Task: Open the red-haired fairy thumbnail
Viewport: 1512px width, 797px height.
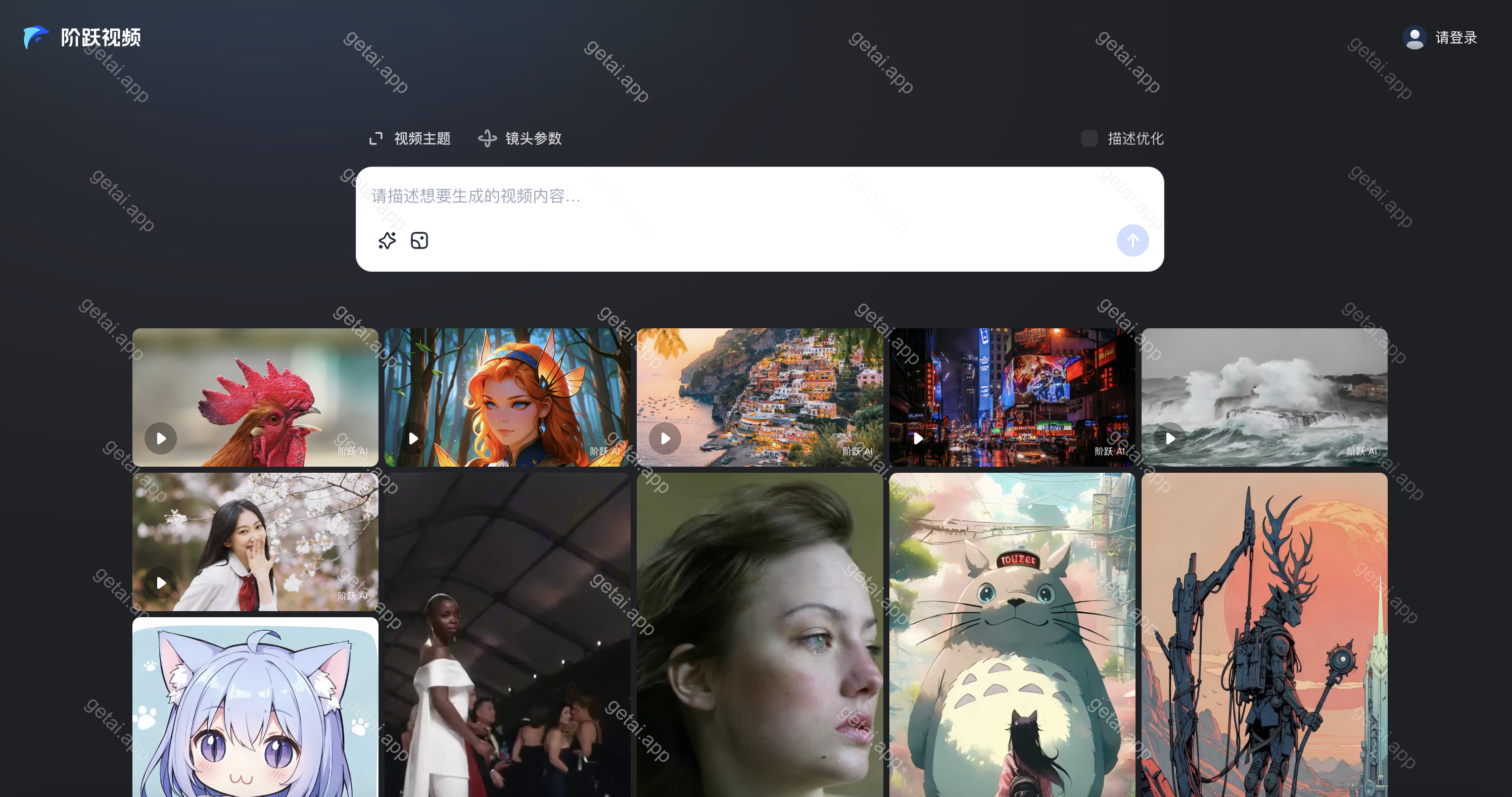Action: click(508, 397)
